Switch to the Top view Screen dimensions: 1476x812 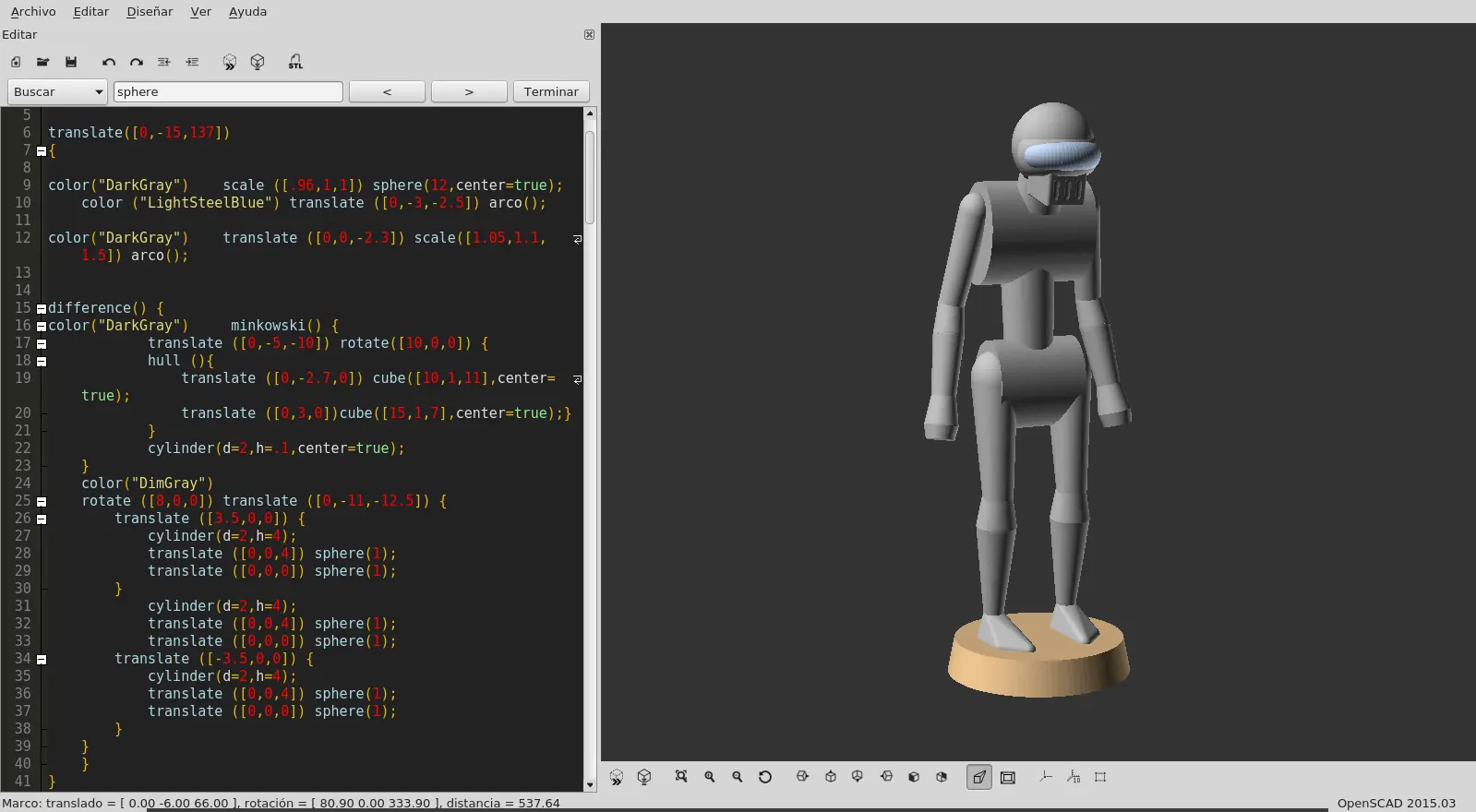point(831,777)
